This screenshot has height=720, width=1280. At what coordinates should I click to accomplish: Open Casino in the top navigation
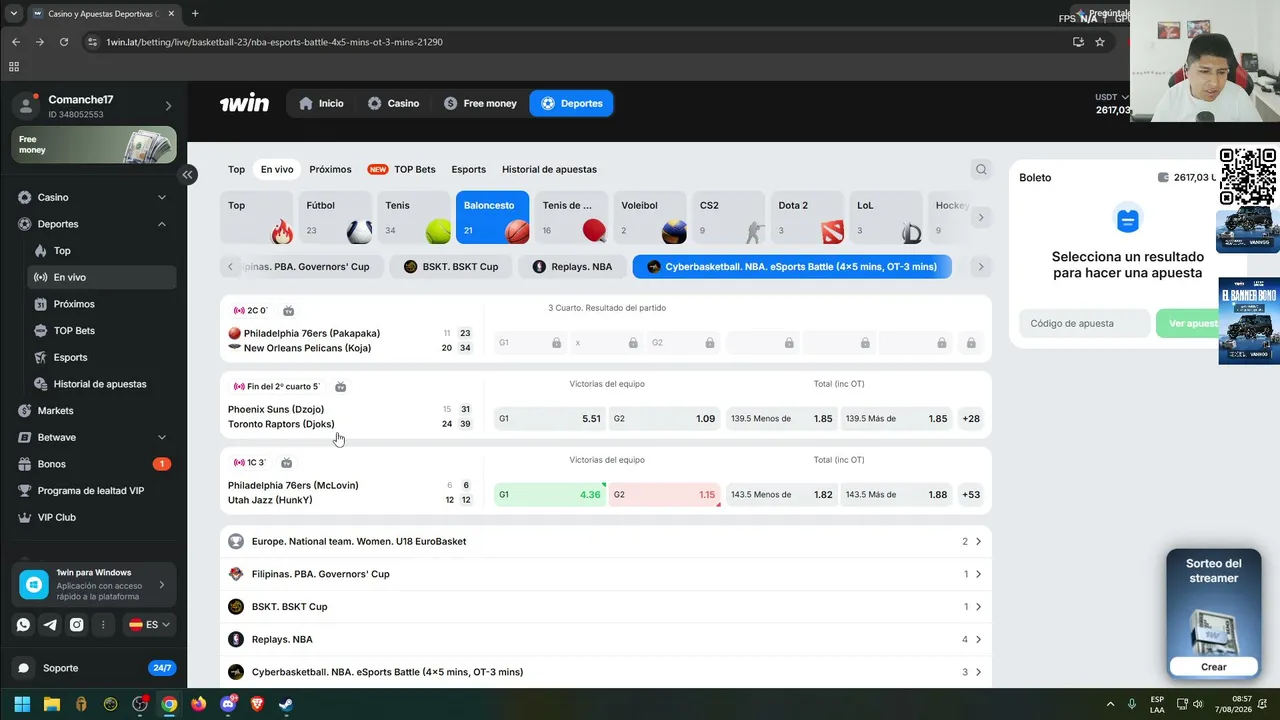click(393, 103)
